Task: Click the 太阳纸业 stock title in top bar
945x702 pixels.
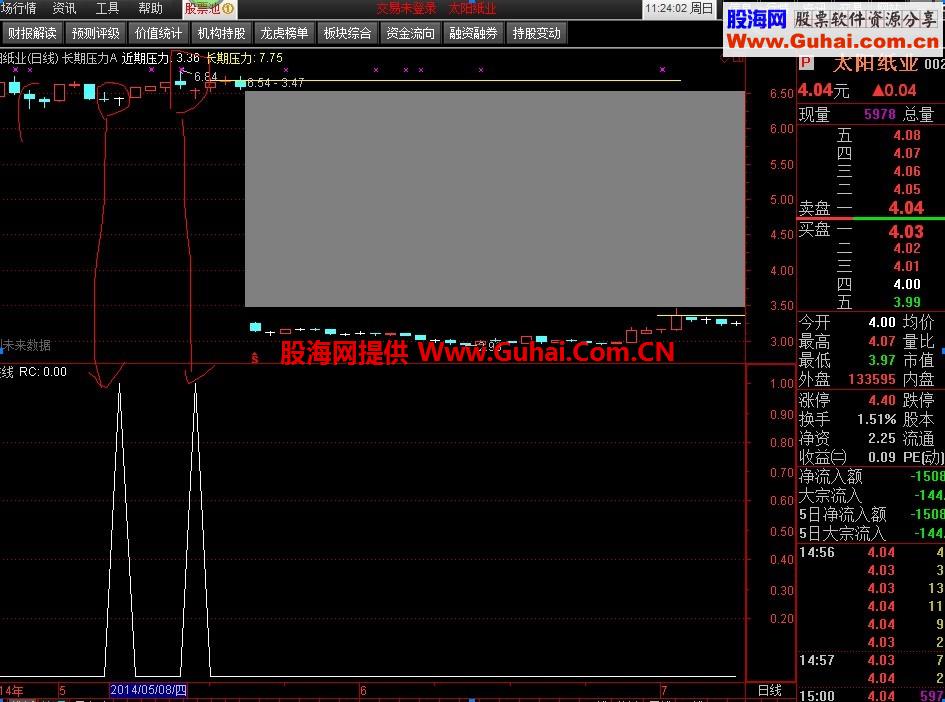Action: pos(472,8)
